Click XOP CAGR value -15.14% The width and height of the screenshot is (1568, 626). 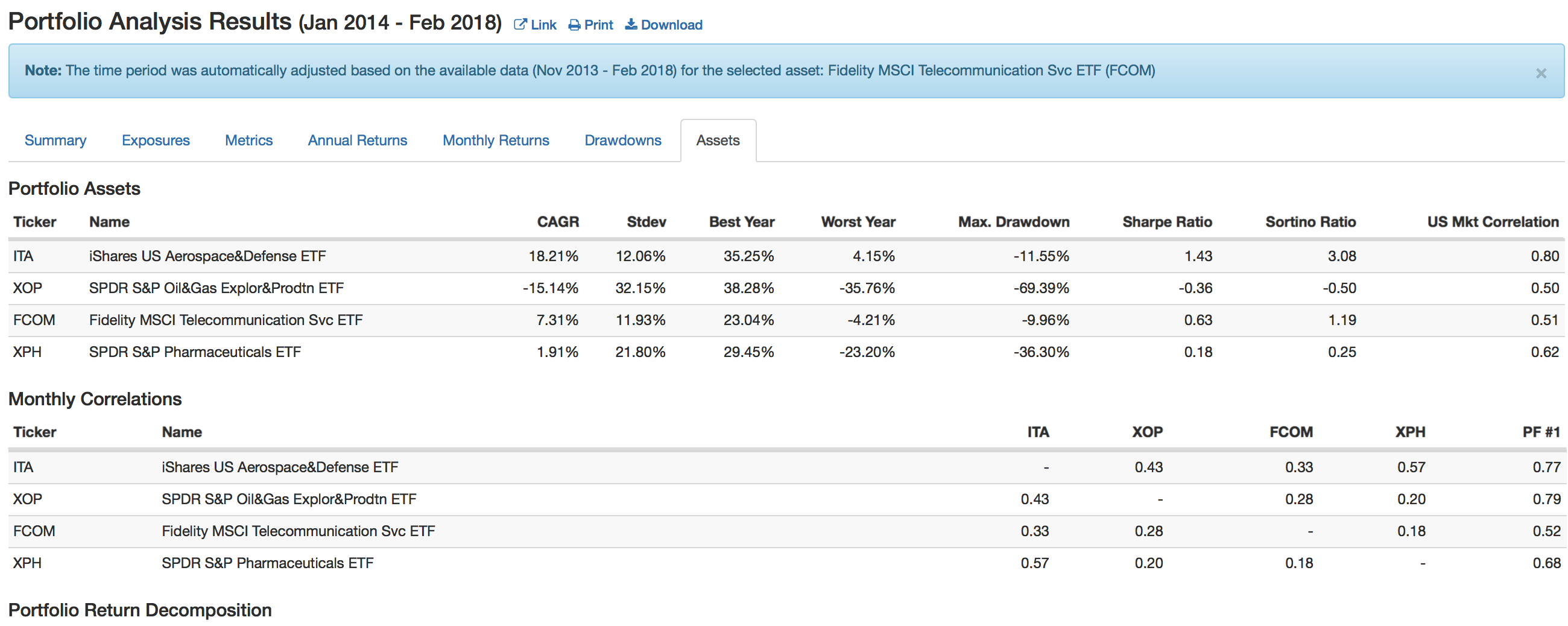[x=550, y=288]
